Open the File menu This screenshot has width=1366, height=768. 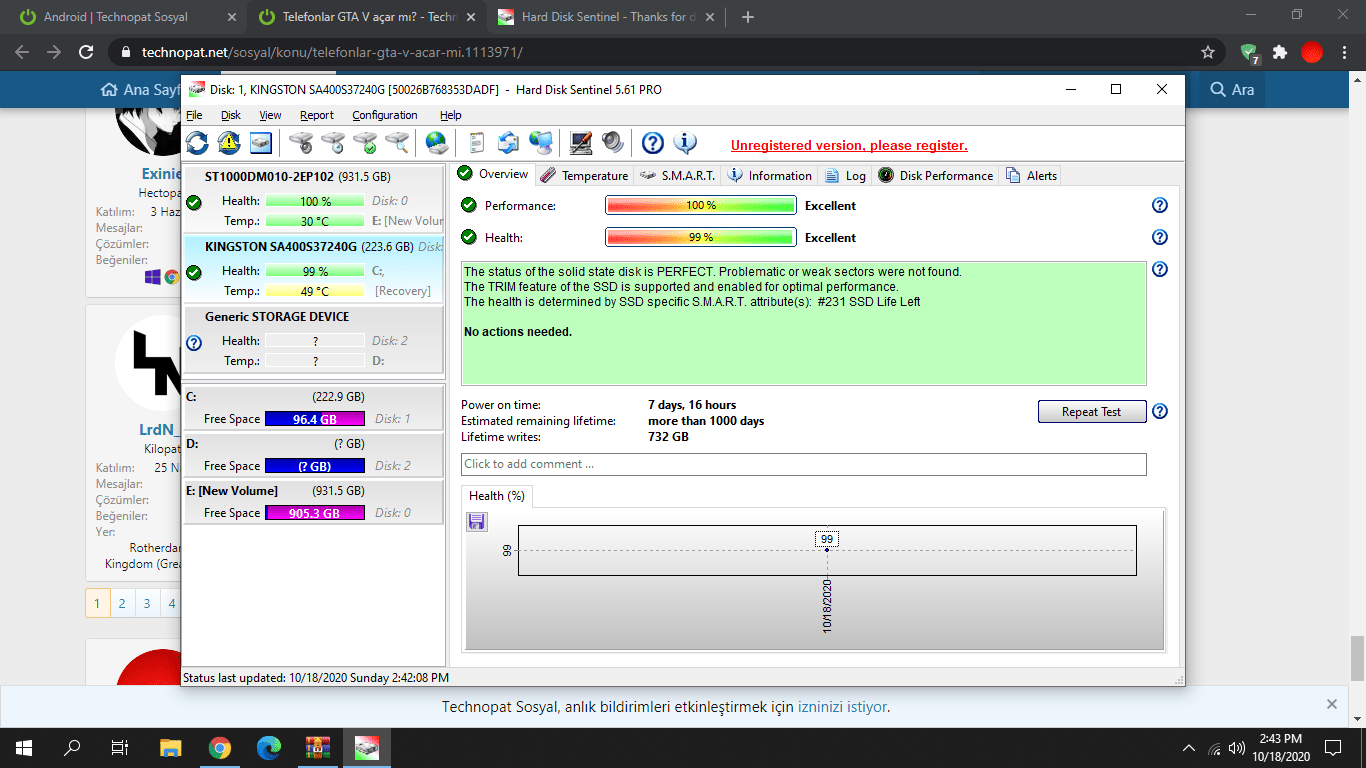click(x=194, y=115)
